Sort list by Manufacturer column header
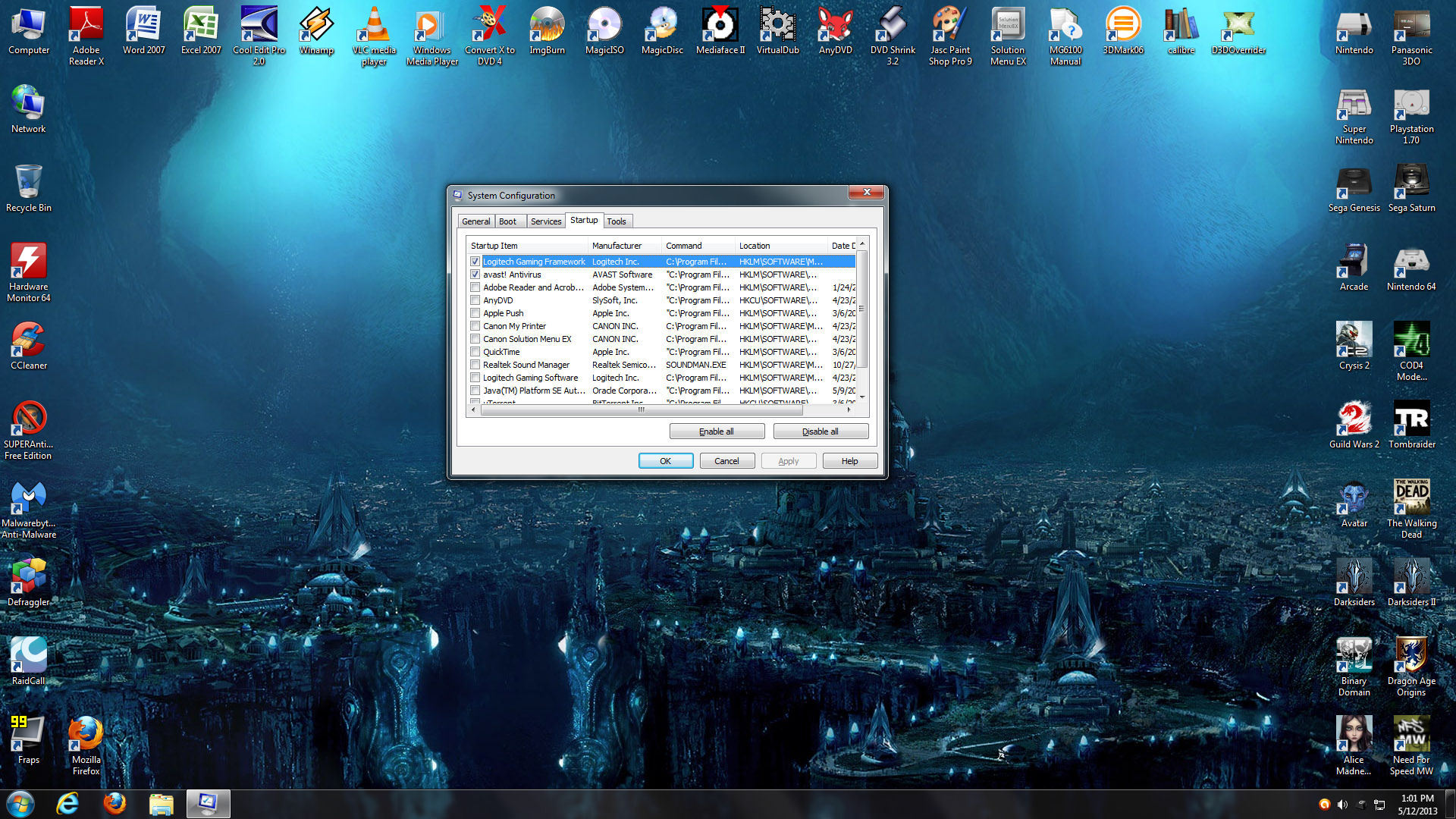 [625, 246]
